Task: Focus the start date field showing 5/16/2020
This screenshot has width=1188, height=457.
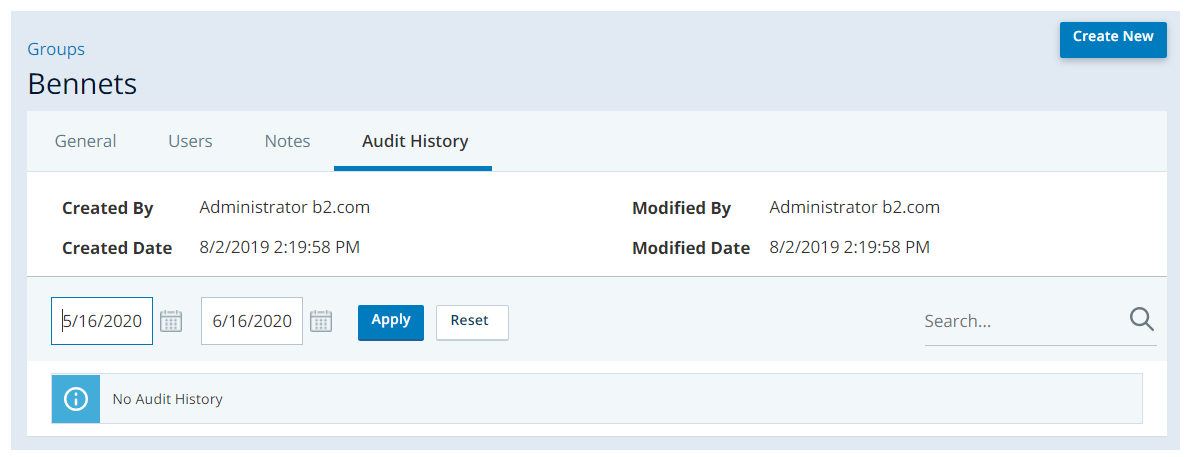Action: coord(103,321)
